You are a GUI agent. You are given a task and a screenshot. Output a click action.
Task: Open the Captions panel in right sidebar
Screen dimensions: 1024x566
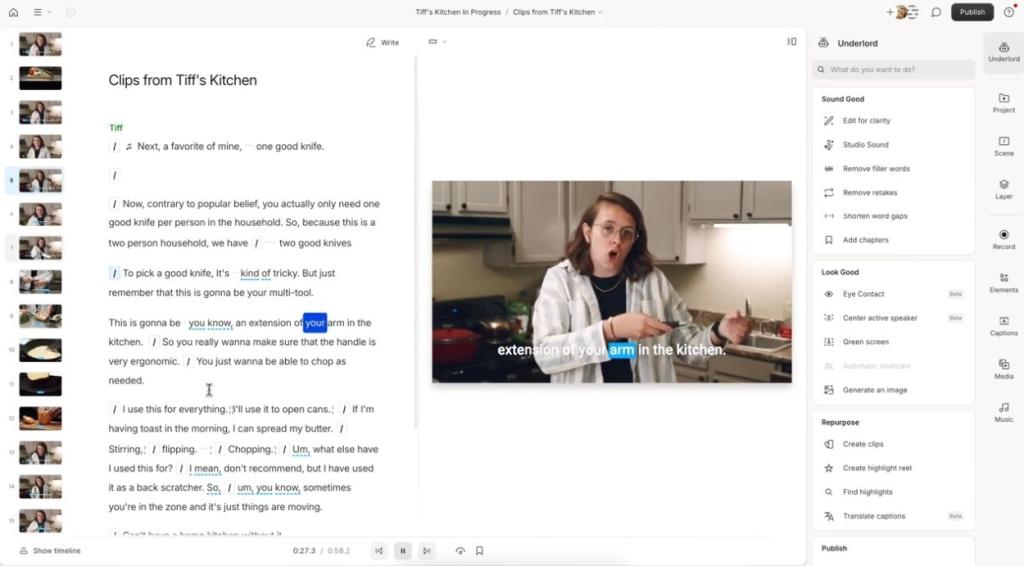click(1003, 324)
